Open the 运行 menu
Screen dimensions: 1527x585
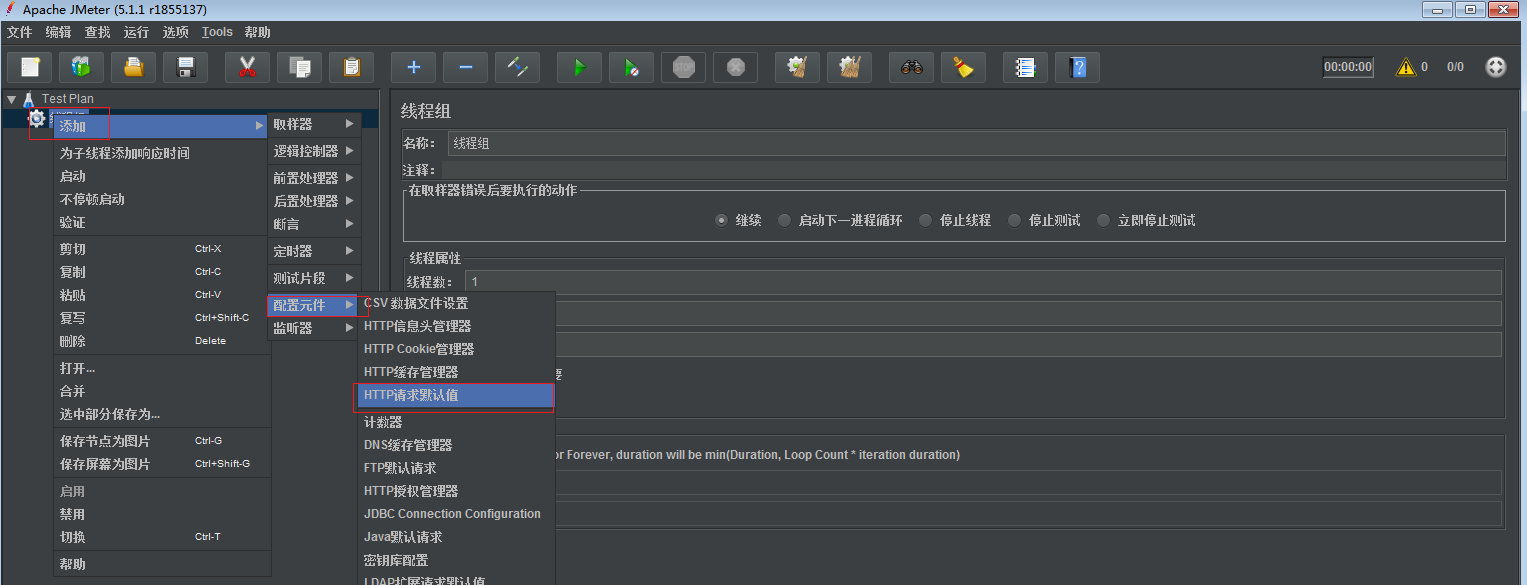[x=137, y=32]
